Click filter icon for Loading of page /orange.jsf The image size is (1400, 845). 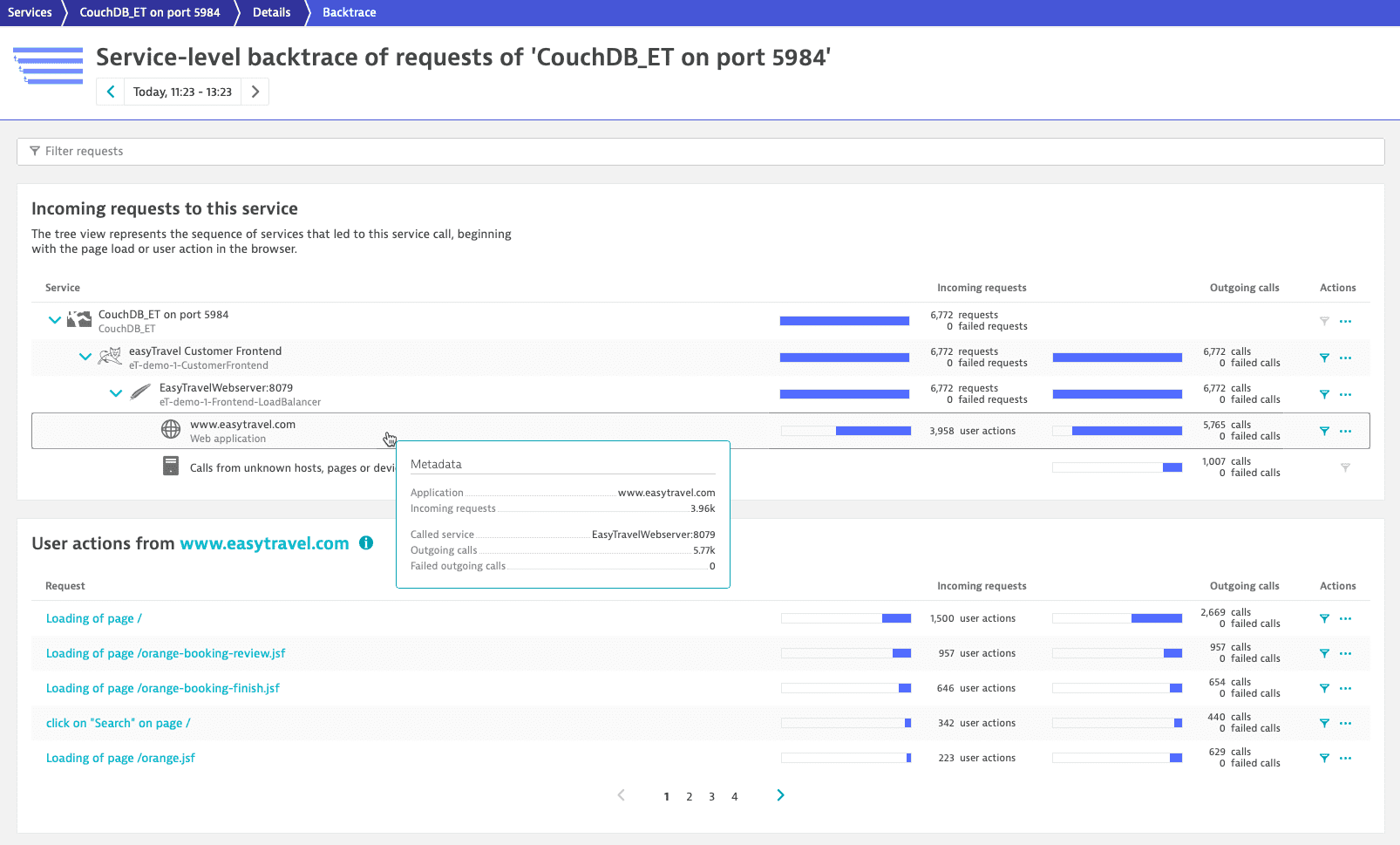click(1324, 758)
